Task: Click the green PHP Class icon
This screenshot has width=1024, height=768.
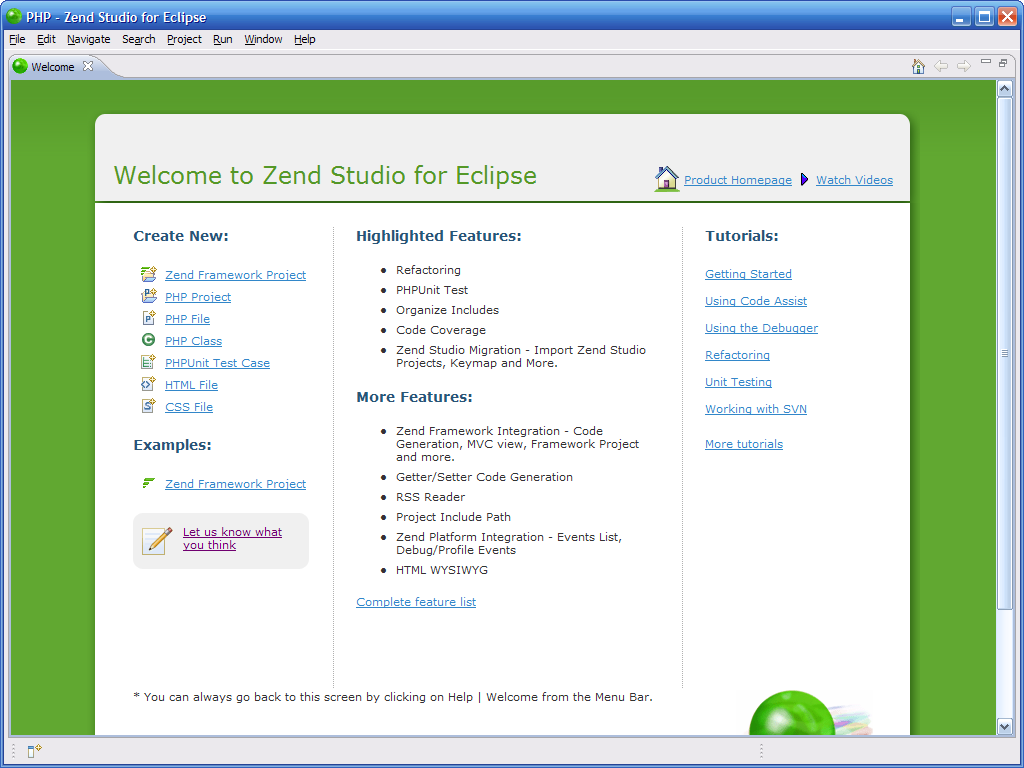Action: [x=148, y=340]
